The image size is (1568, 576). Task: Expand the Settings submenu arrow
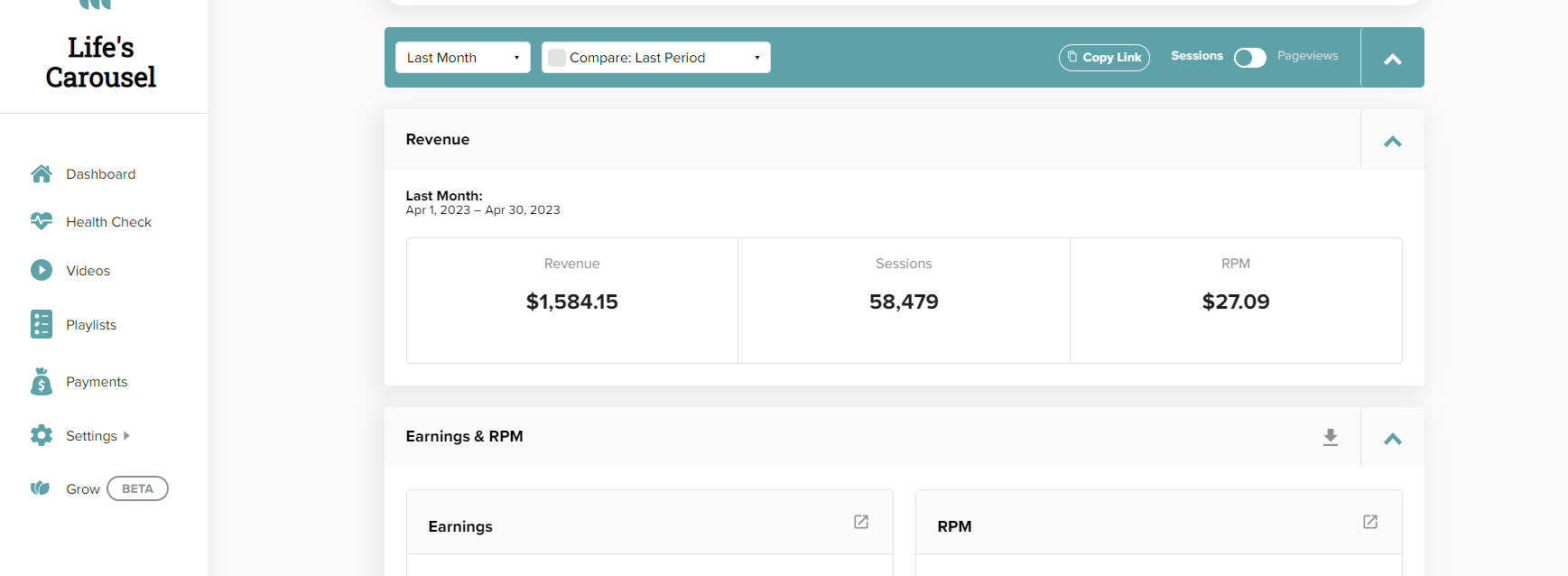click(126, 435)
